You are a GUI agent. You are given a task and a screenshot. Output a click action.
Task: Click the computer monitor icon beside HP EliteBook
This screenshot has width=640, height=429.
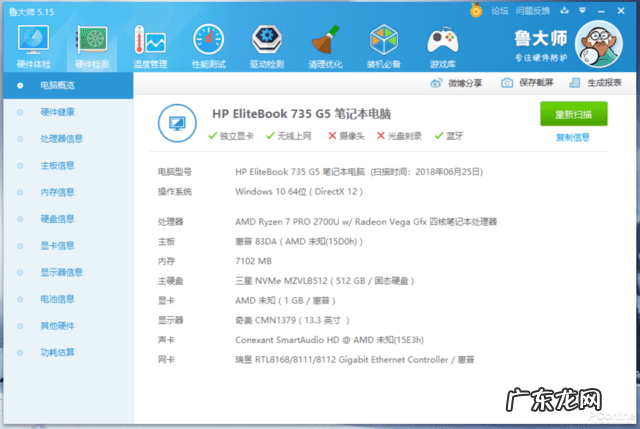click(x=177, y=123)
